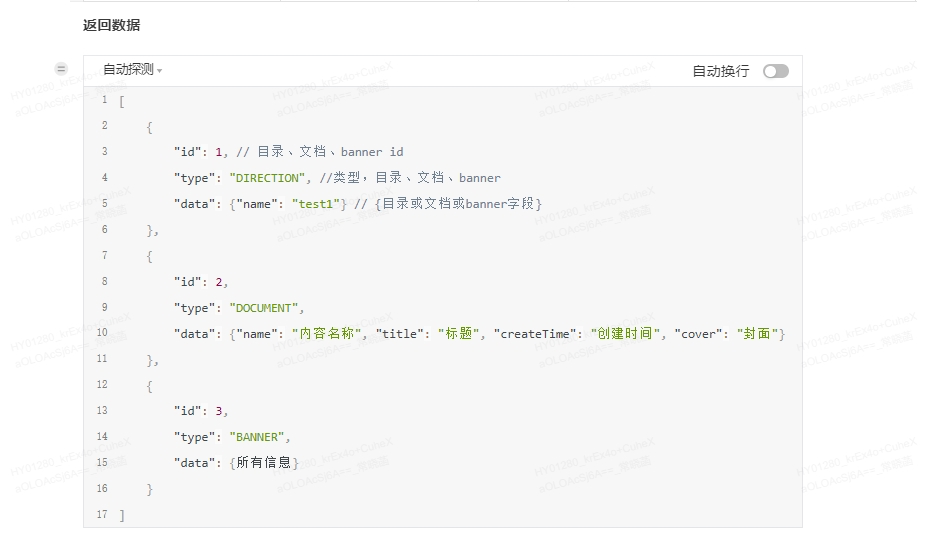947x544 pixels.
Task: Click the "标题" title value on line 10
Action: [458, 334]
